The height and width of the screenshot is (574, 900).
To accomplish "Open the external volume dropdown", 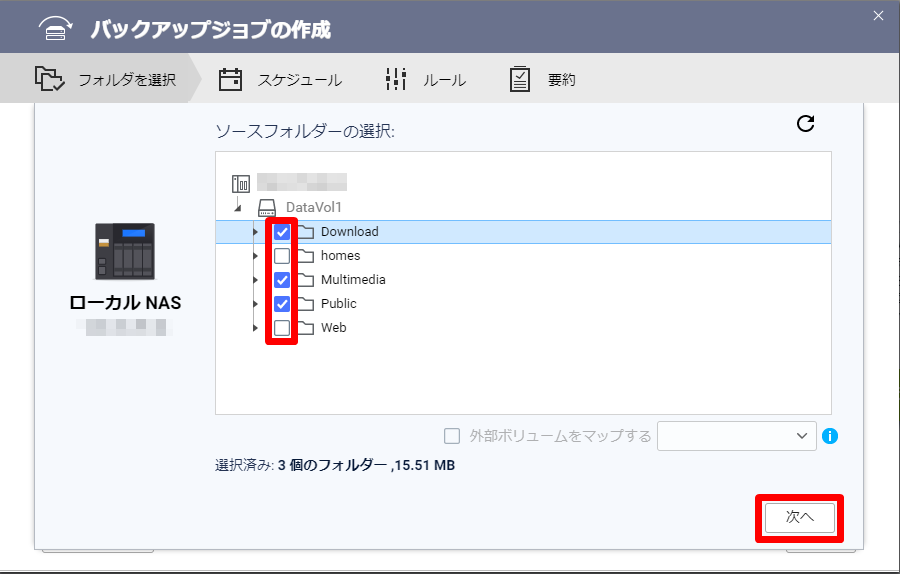I will pyautogui.click(x=736, y=436).
